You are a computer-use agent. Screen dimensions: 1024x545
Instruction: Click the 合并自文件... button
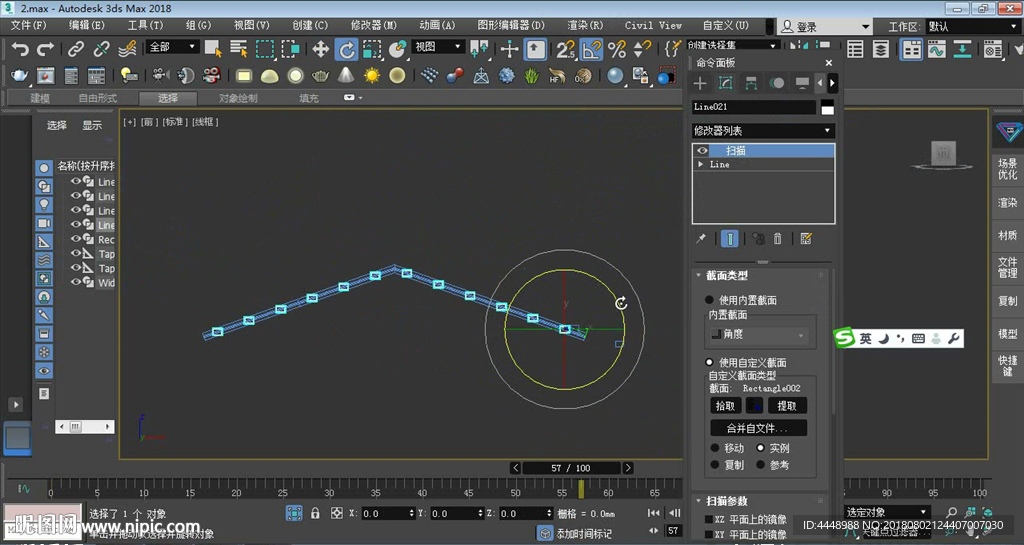pos(758,428)
